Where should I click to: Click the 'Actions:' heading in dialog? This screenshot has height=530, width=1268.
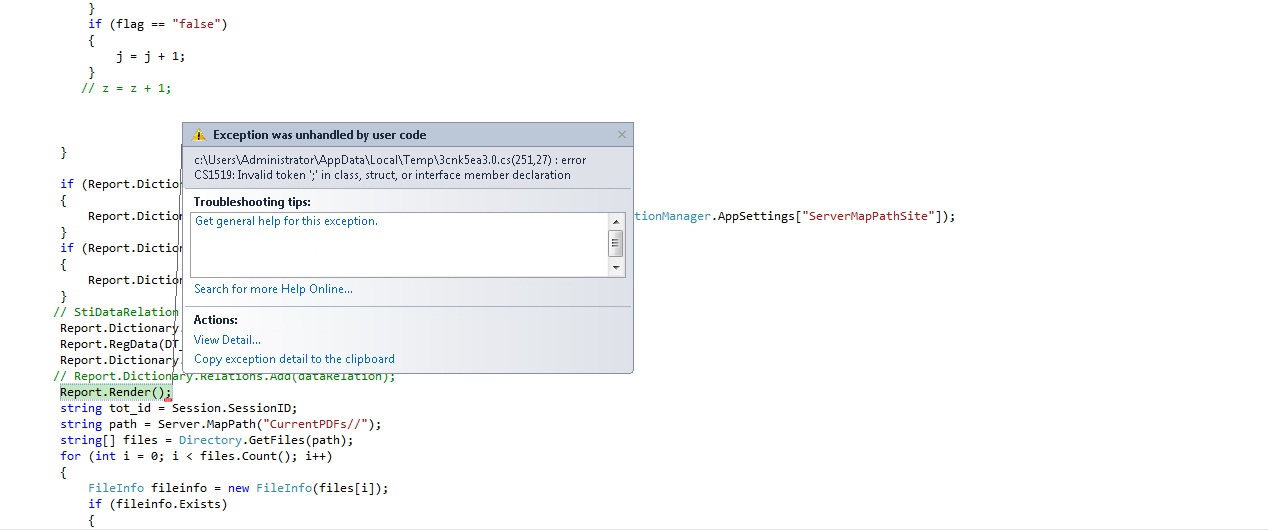[216, 320]
